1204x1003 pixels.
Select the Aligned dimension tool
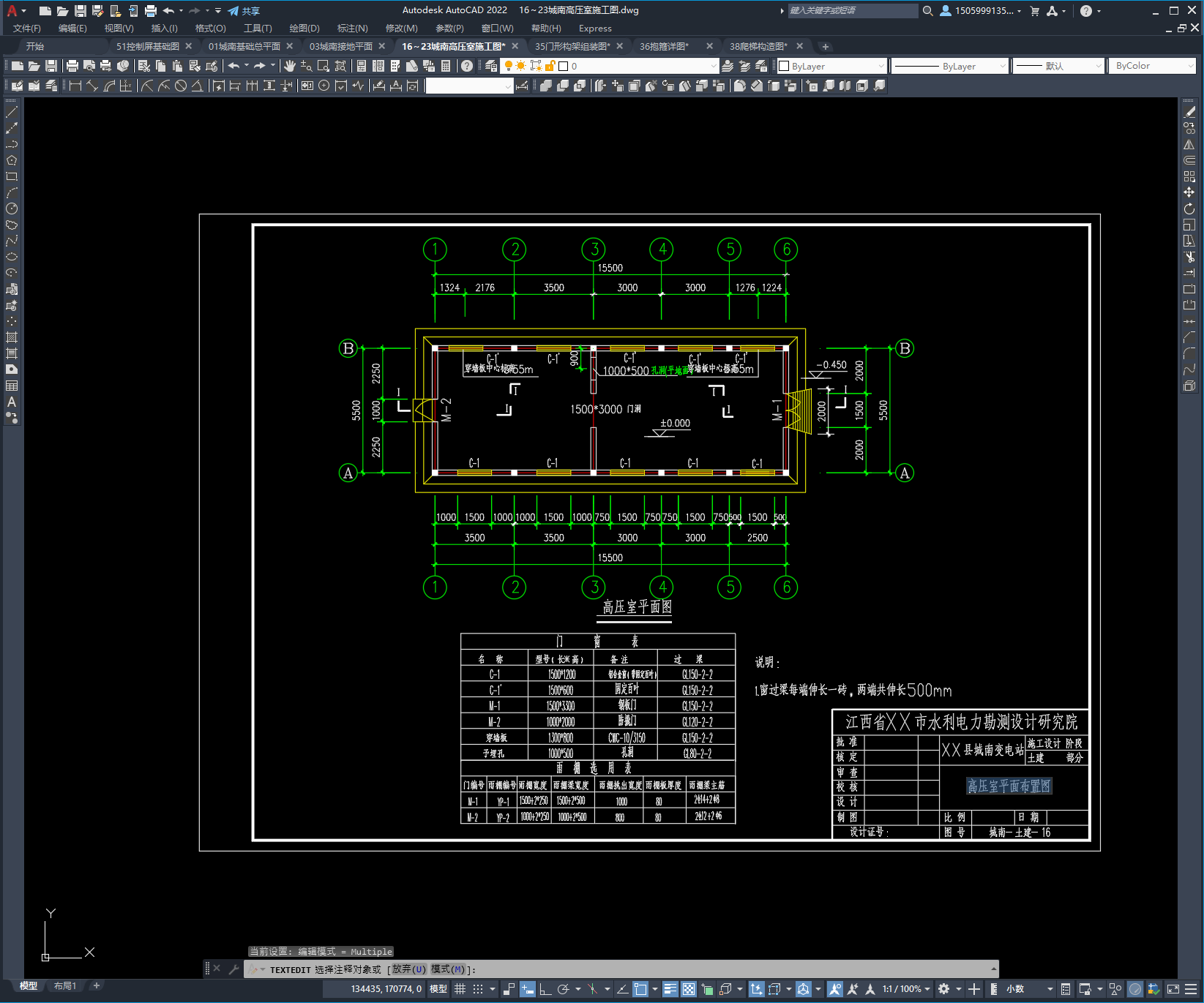[92, 86]
